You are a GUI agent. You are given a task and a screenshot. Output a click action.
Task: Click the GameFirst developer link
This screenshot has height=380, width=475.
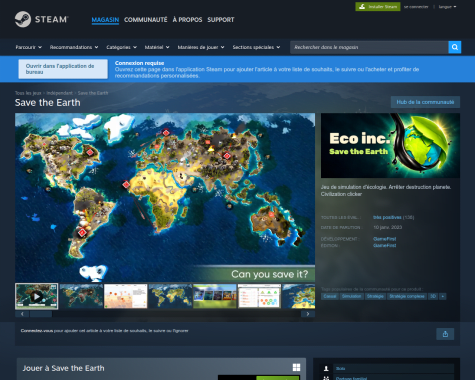[x=385, y=239]
